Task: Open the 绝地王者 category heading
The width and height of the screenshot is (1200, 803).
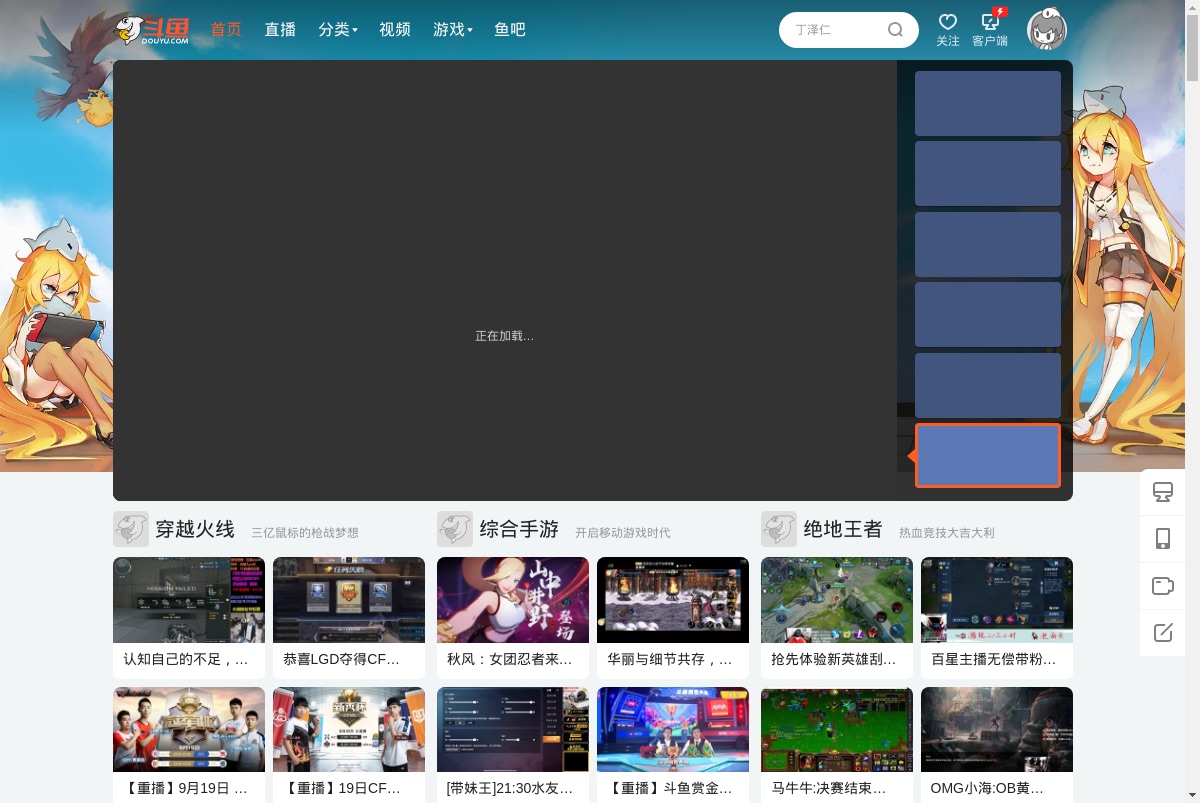Action: tap(843, 529)
